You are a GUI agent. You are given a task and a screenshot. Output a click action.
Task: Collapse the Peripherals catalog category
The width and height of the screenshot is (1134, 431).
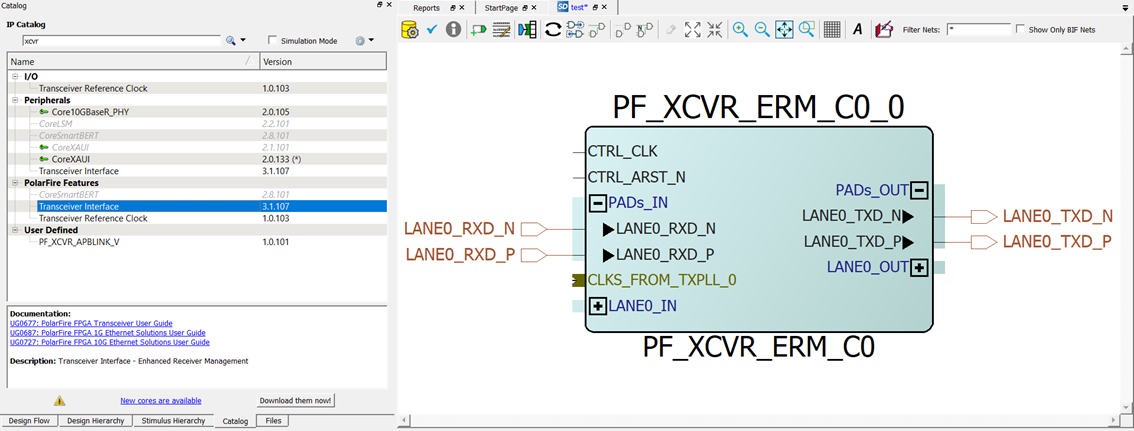15,100
